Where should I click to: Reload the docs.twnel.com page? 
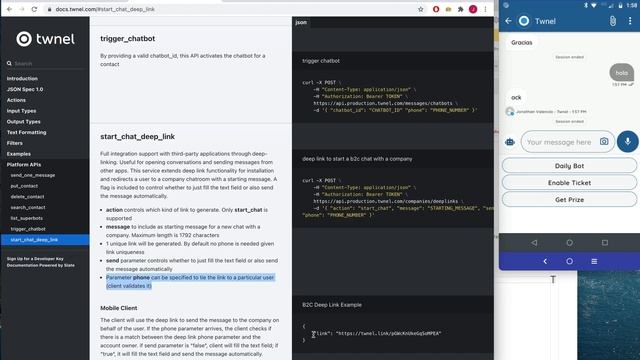34,9
